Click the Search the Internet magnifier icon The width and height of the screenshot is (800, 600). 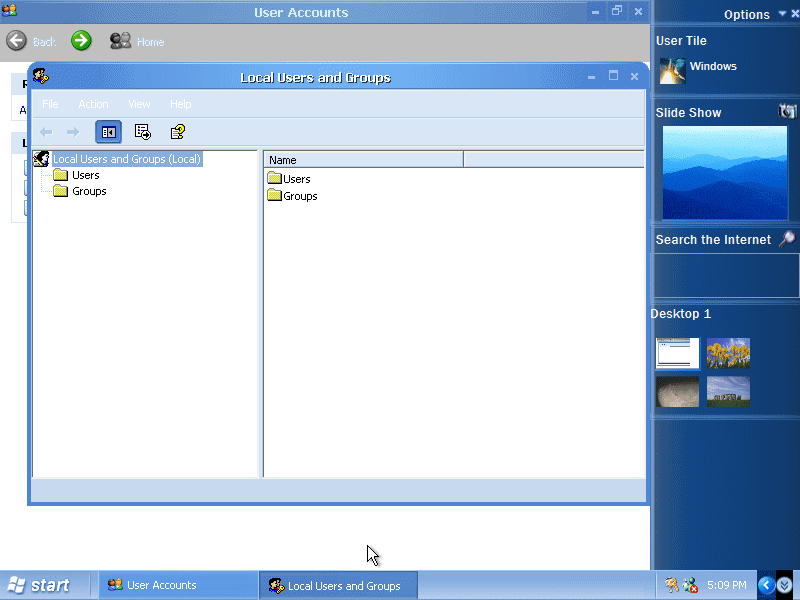click(x=787, y=239)
